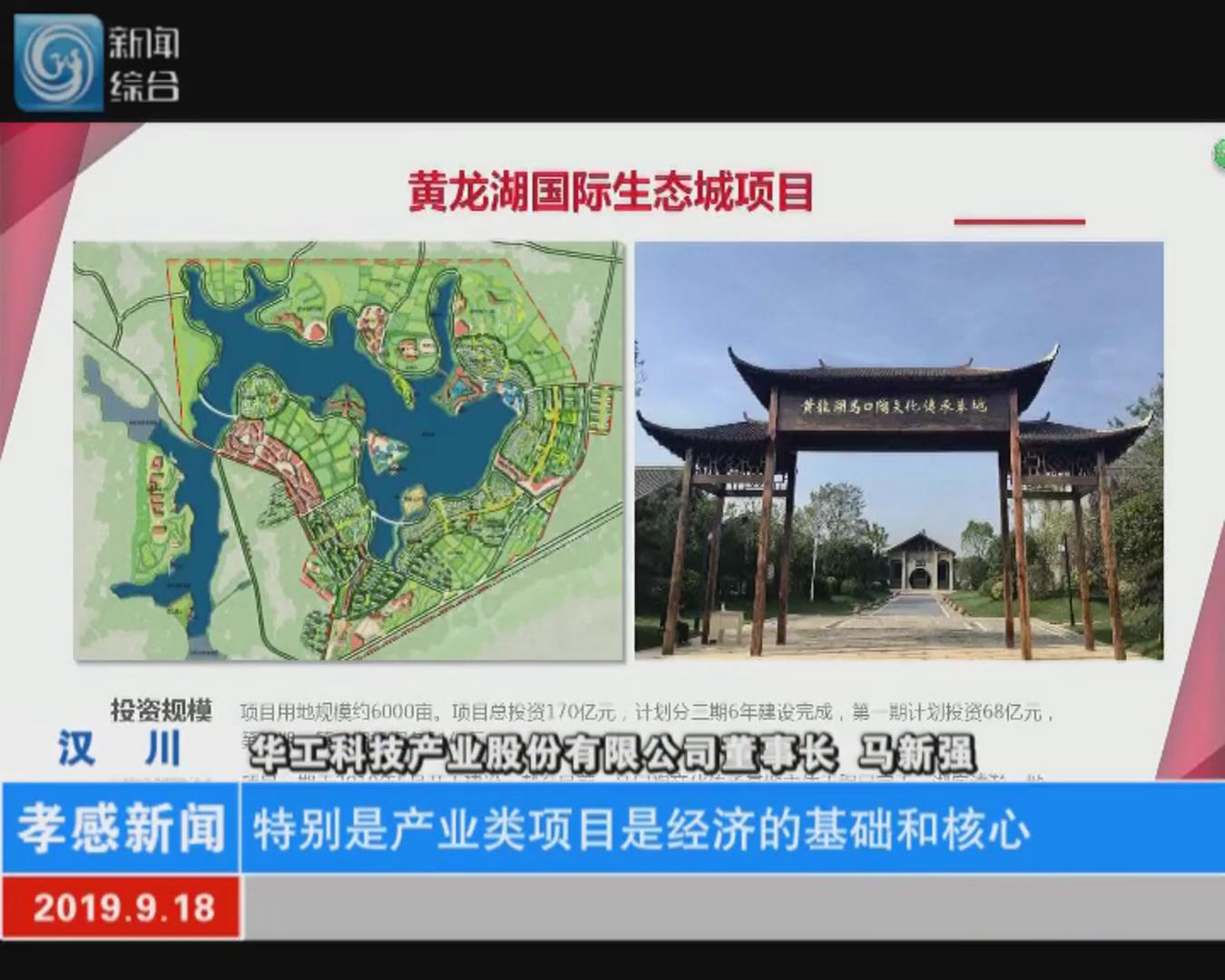Click the 黄龙湖国际生态城项目 slide title

pos(610,192)
